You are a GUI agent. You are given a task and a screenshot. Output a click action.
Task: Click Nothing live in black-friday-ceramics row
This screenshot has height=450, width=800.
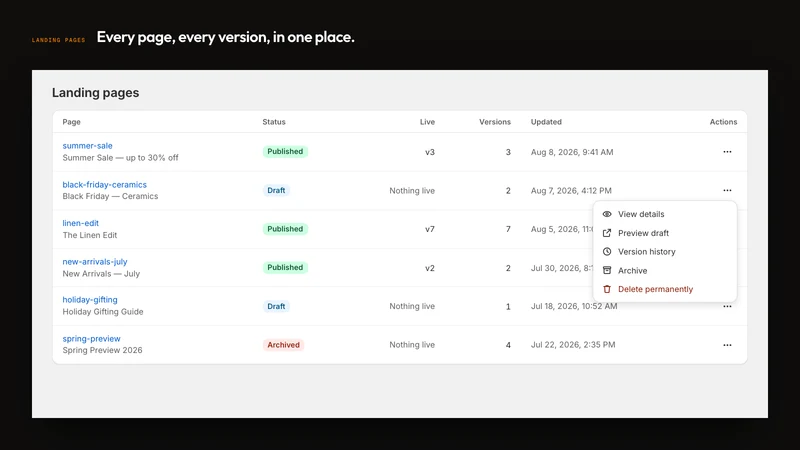click(x=412, y=191)
